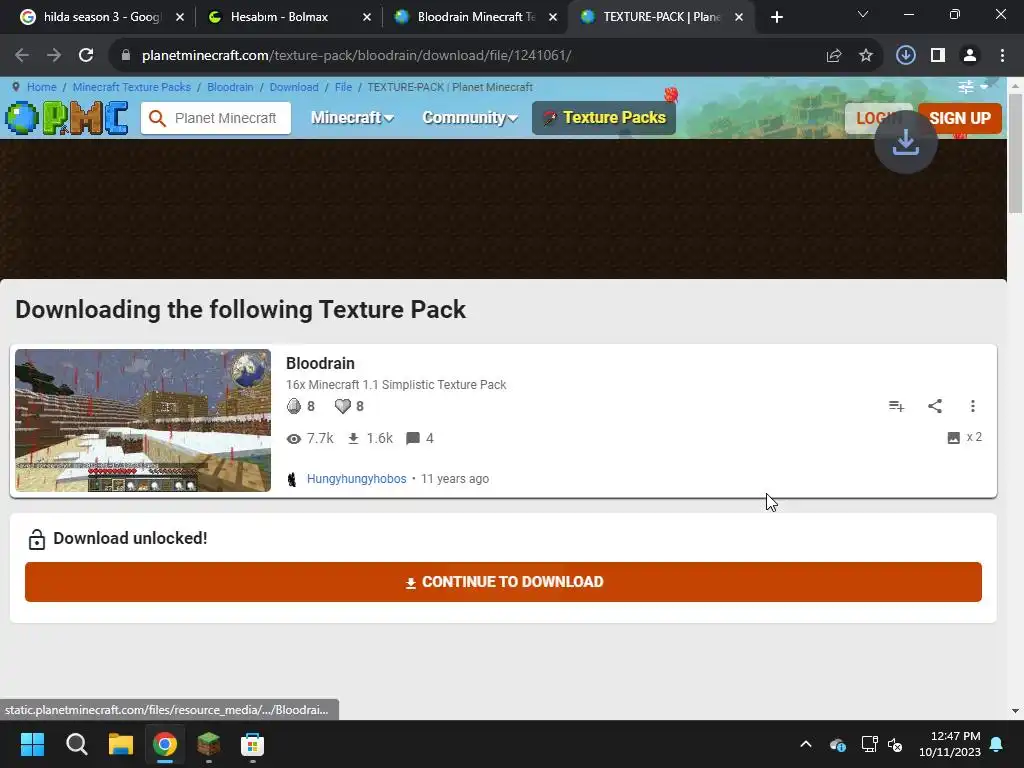This screenshot has height=768, width=1024.
Task: Click the muted volume icon in the system tray
Action: click(x=895, y=744)
